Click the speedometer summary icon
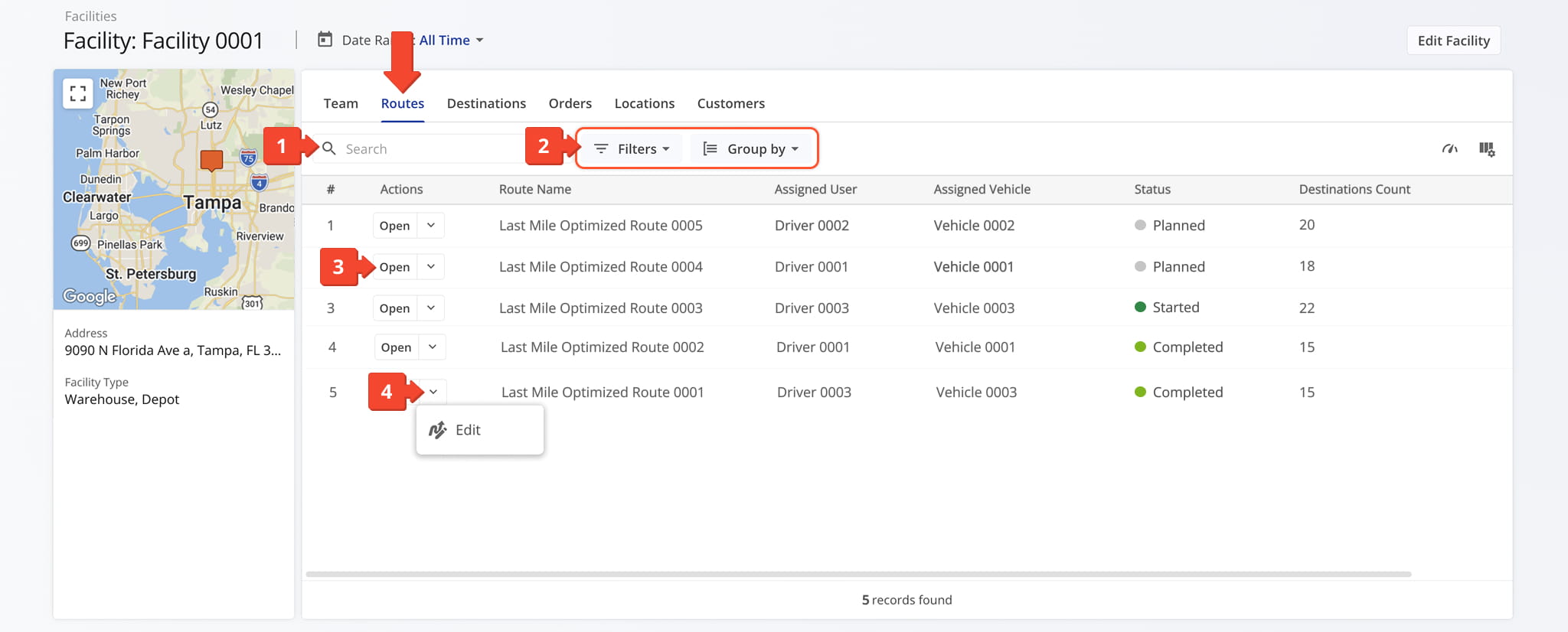Image resolution: width=1568 pixels, height=632 pixels. coord(1449,149)
